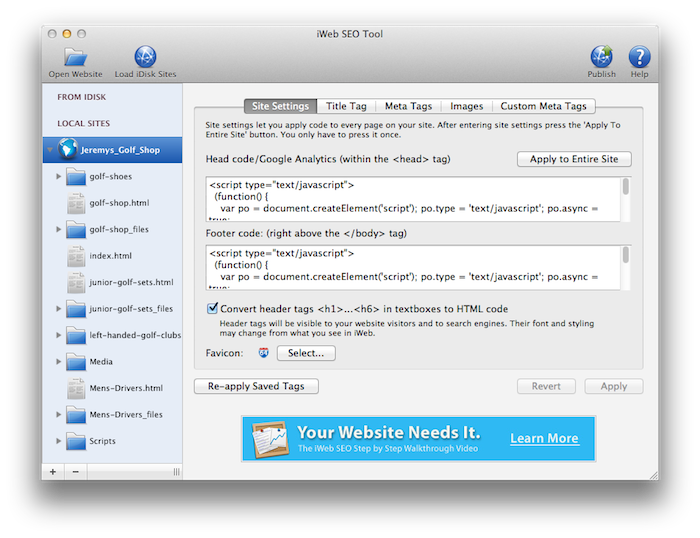Click into Footer code text area
The image size is (700, 538).
[x=413, y=267]
